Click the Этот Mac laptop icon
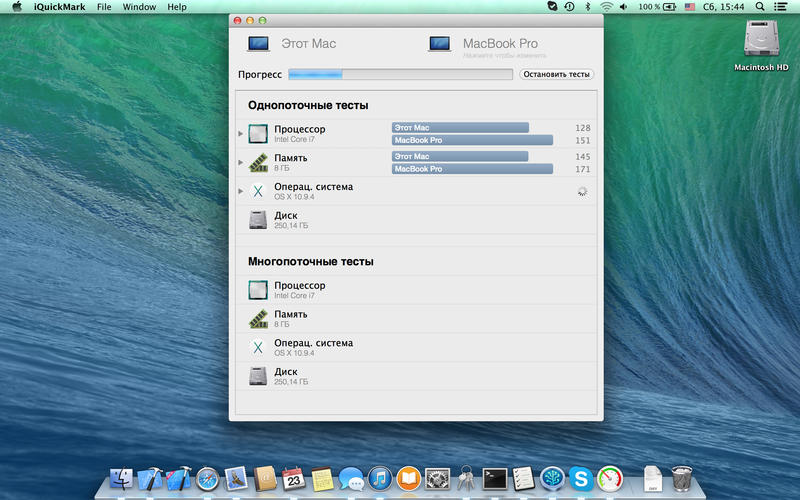 point(258,44)
